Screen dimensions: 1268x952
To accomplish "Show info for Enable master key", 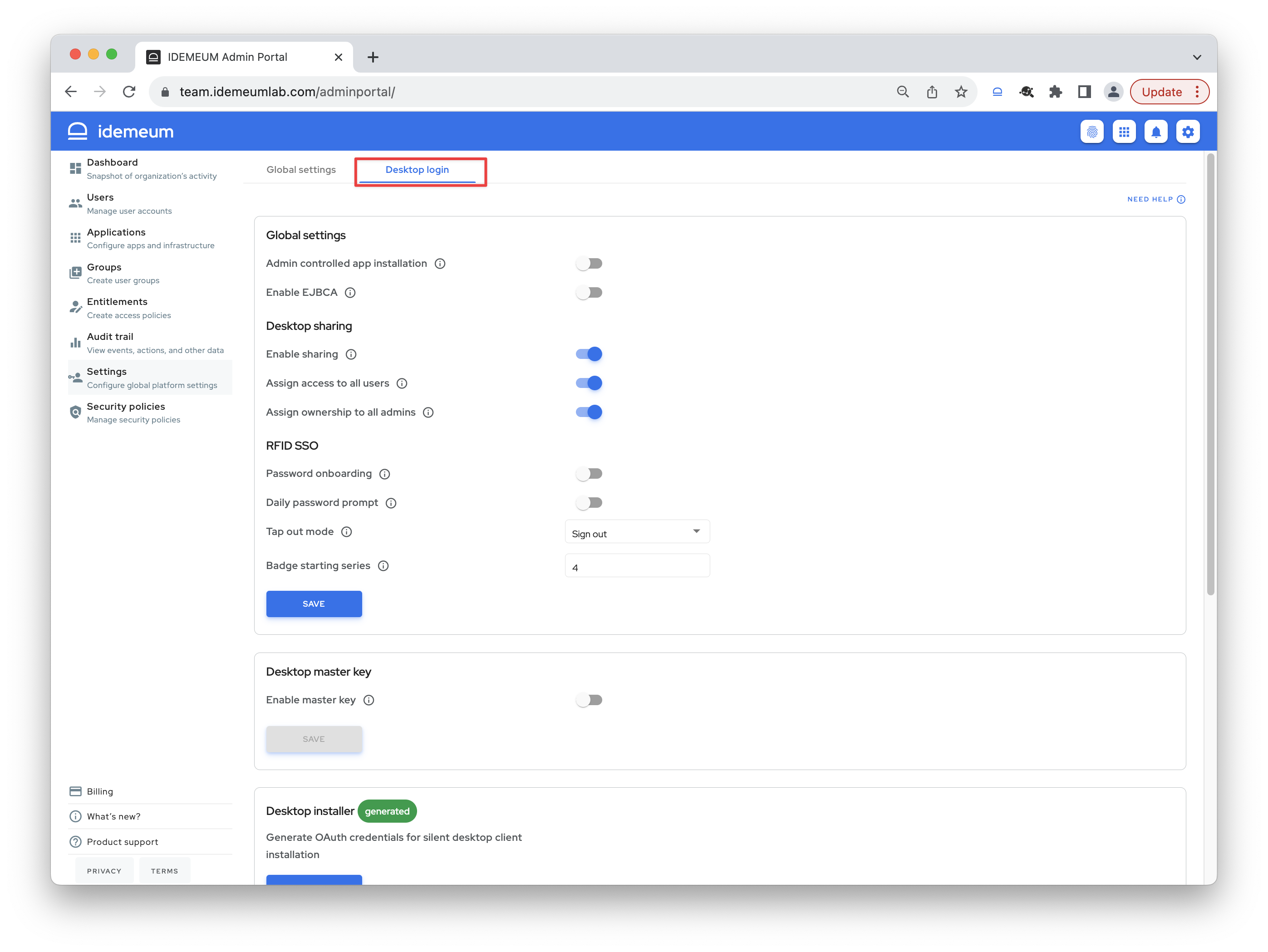I will [369, 700].
